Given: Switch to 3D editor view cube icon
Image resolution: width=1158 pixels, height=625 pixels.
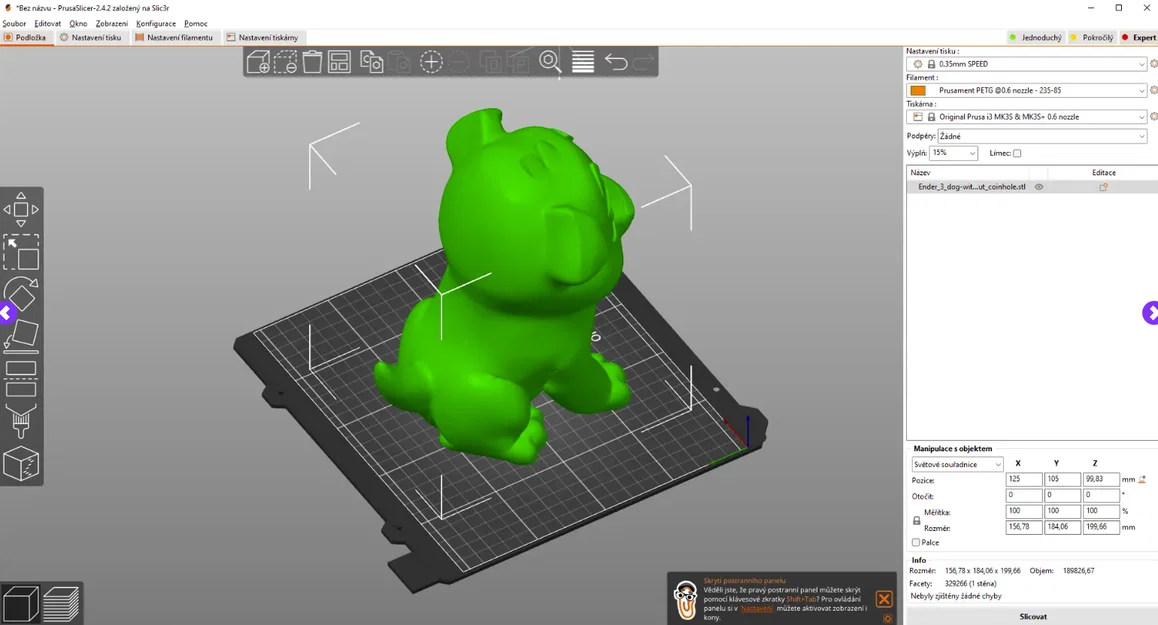Looking at the screenshot, I should click(20, 604).
